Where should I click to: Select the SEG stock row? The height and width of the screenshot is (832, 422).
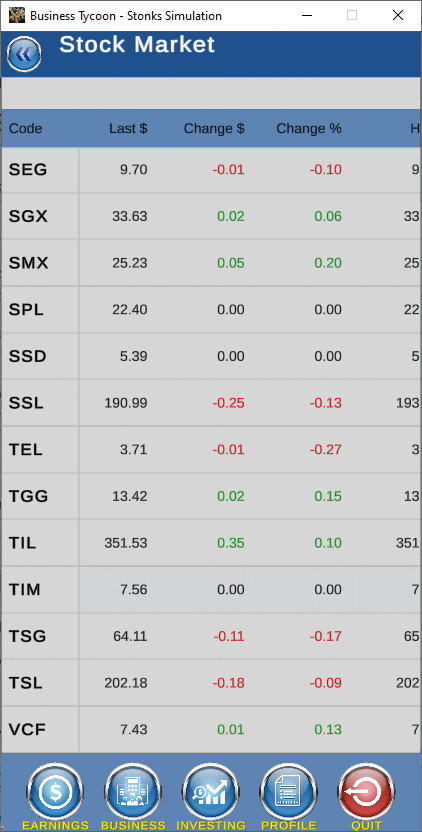pos(211,170)
